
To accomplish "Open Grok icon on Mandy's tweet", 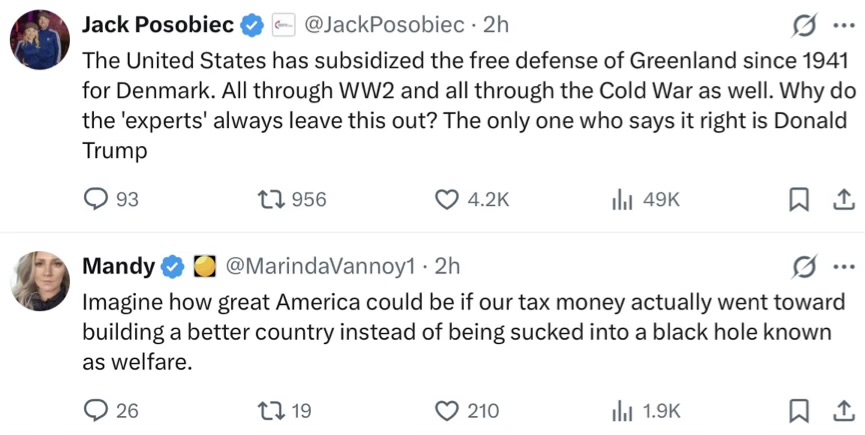I will pos(801,267).
